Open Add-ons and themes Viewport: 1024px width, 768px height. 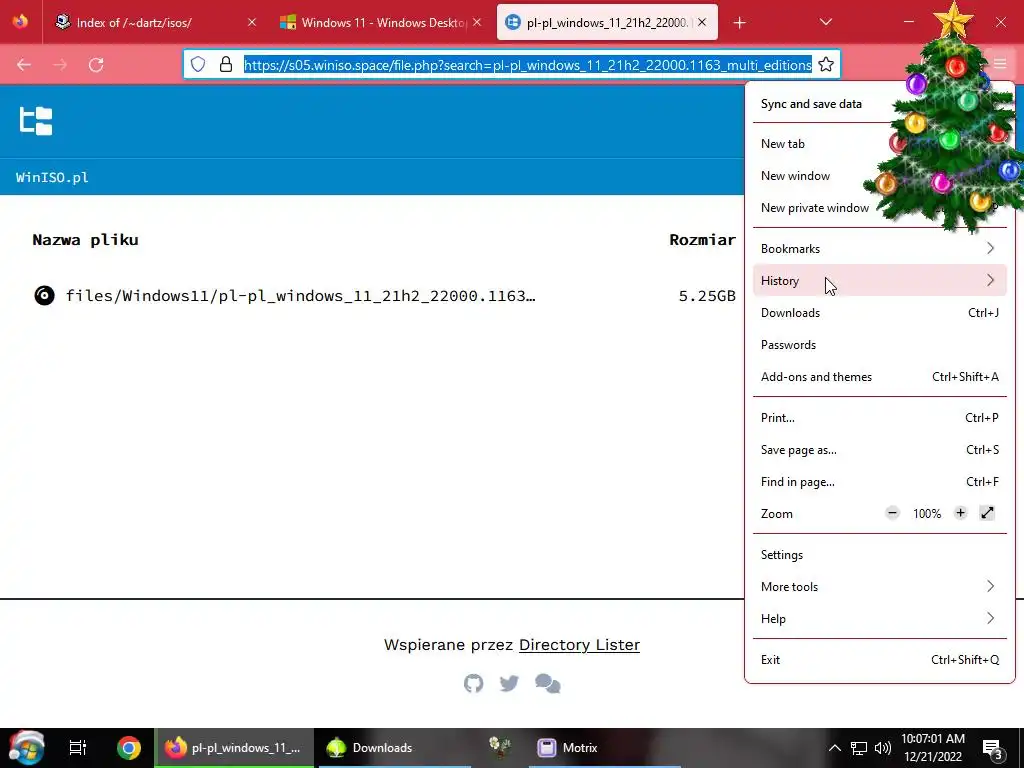pos(880,377)
